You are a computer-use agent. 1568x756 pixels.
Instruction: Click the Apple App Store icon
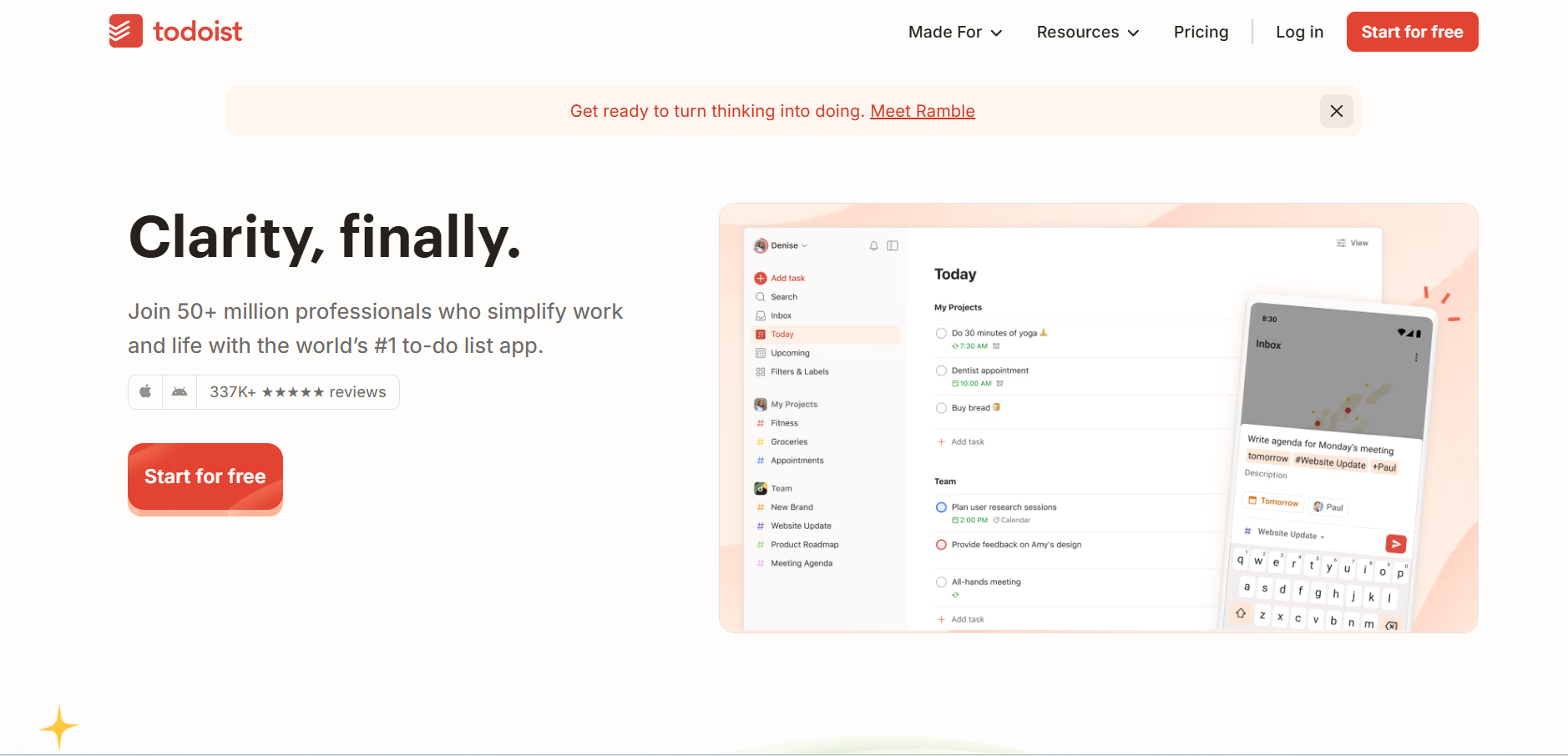click(145, 391)
